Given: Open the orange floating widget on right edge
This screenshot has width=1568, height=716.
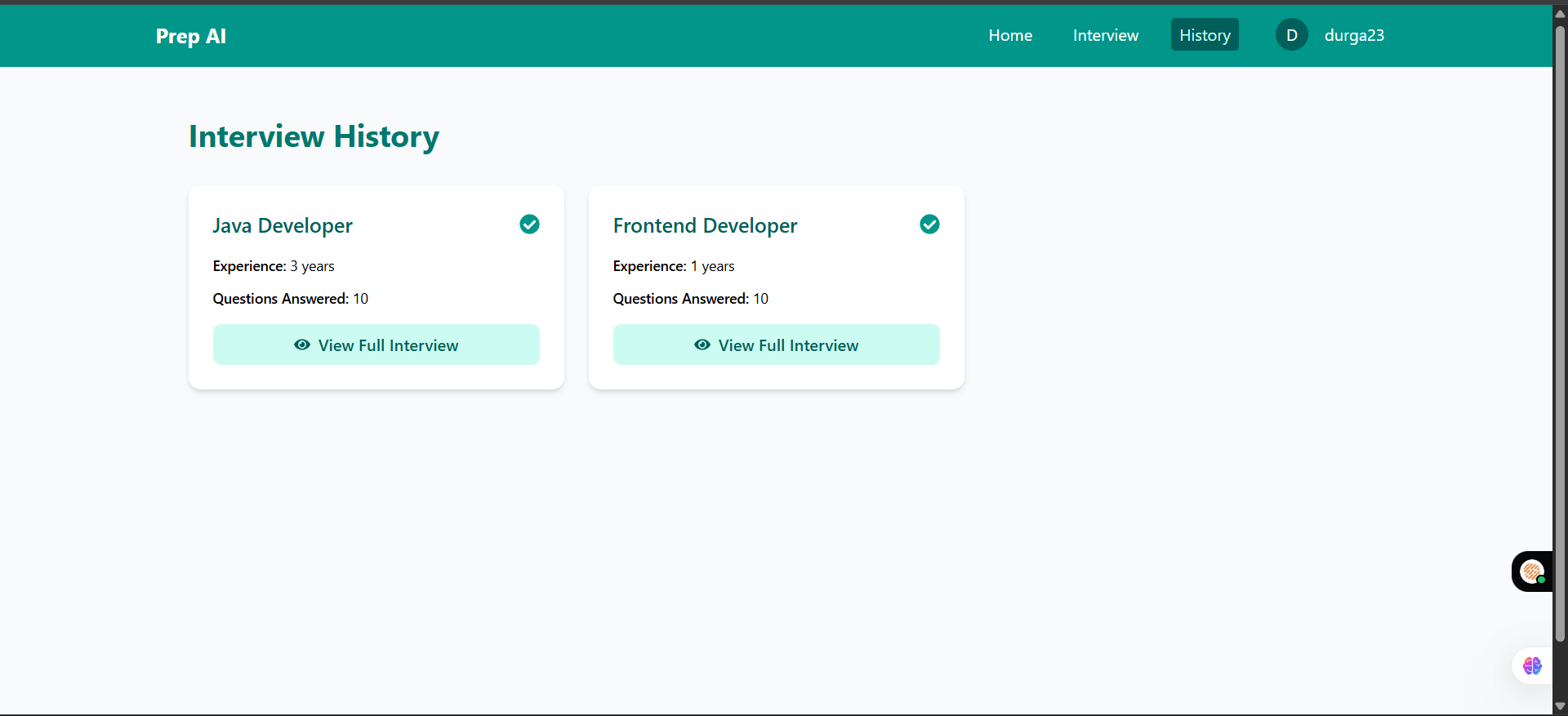Looking at the screenshot, I should 1532,571.
